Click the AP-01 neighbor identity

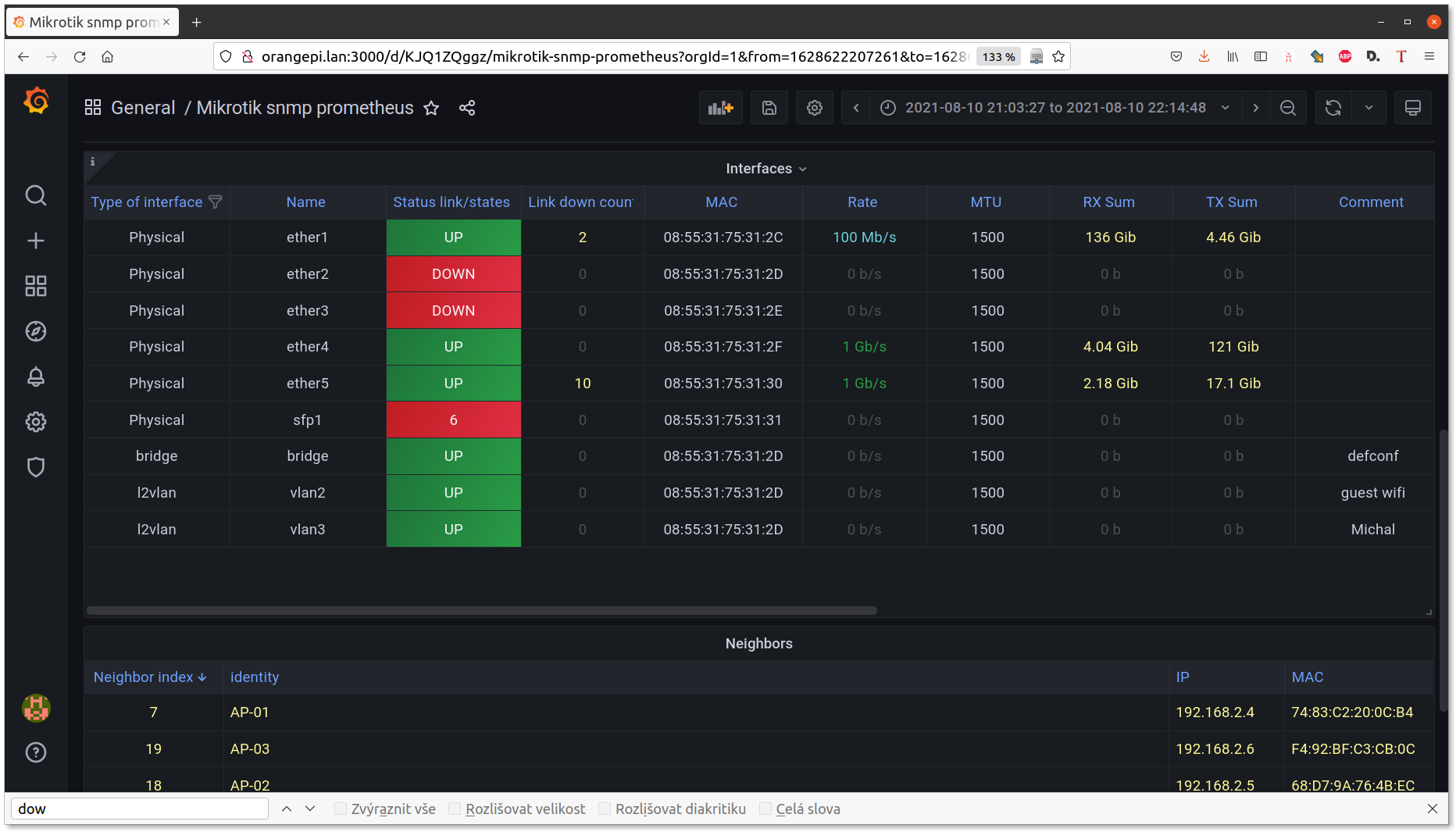click(x=249, y=712)
